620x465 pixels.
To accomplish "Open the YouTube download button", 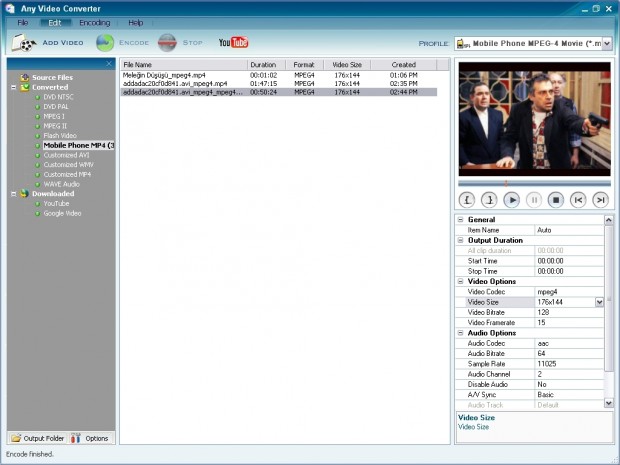I will click(233, 42).
